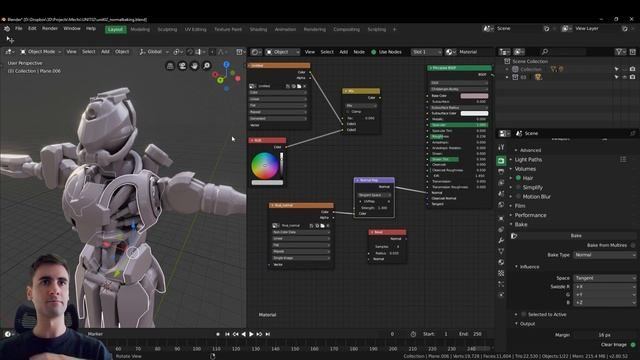Open the Modifier wrench properties tab
The image size is (640, 360).
coord(501,240)
